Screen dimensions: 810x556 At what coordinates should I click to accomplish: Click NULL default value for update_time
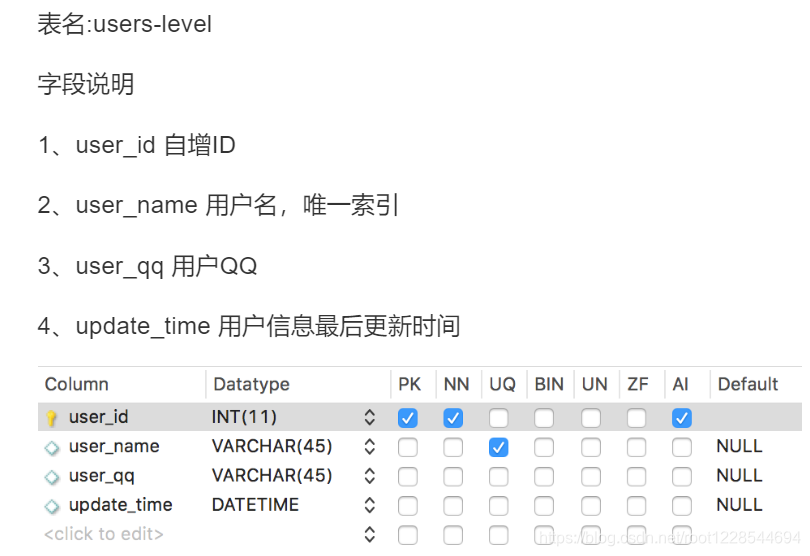click(739, 505)
